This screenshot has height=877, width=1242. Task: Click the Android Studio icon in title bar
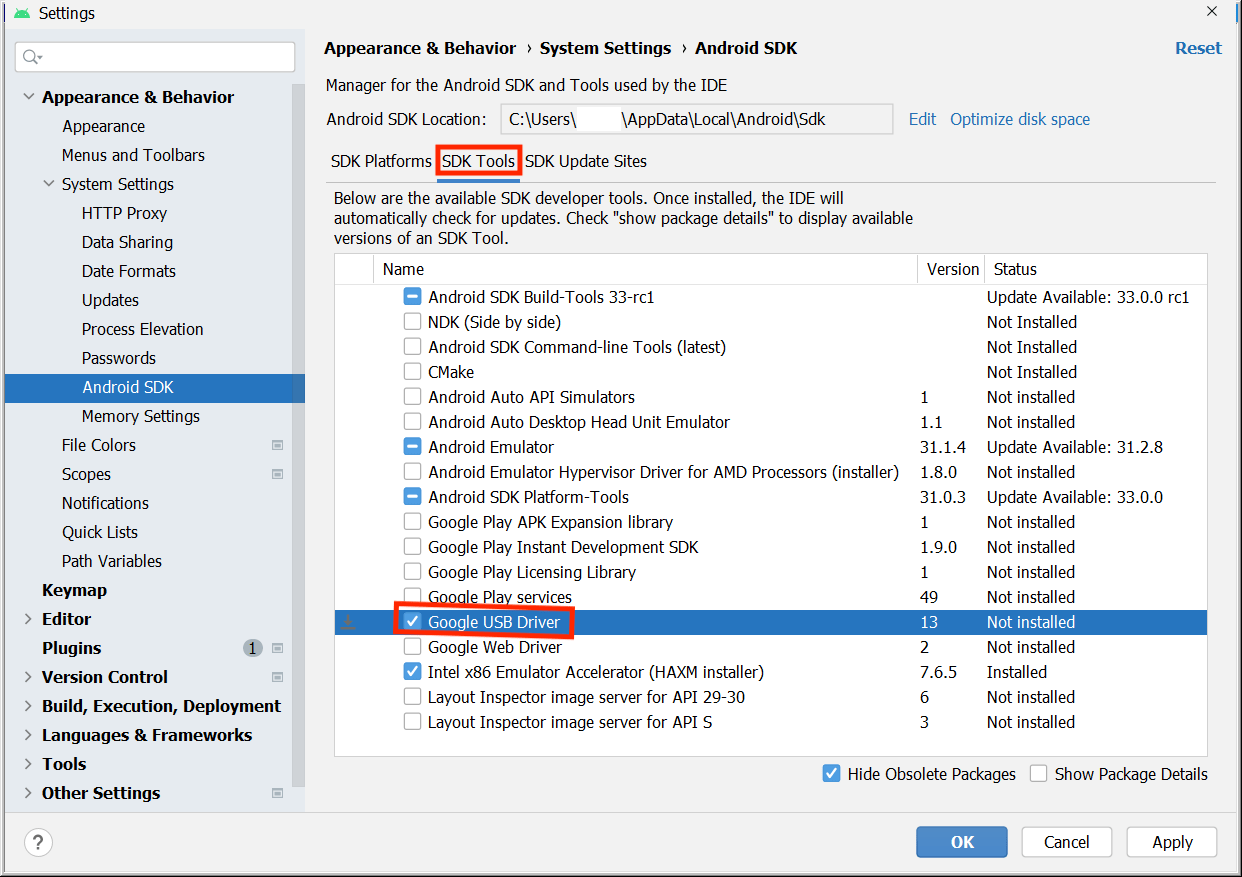tap(21, 13)
